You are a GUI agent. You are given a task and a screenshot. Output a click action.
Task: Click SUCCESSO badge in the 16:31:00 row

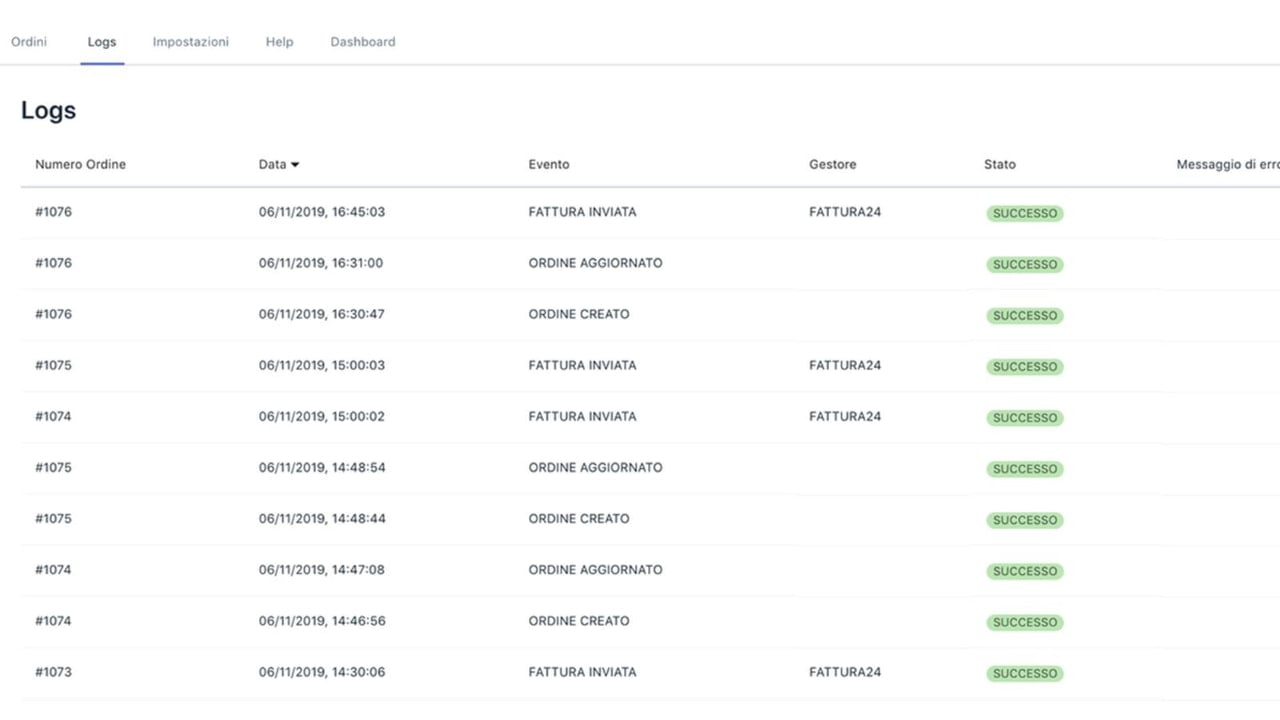pyautogui.click(x=1025, y=264)
